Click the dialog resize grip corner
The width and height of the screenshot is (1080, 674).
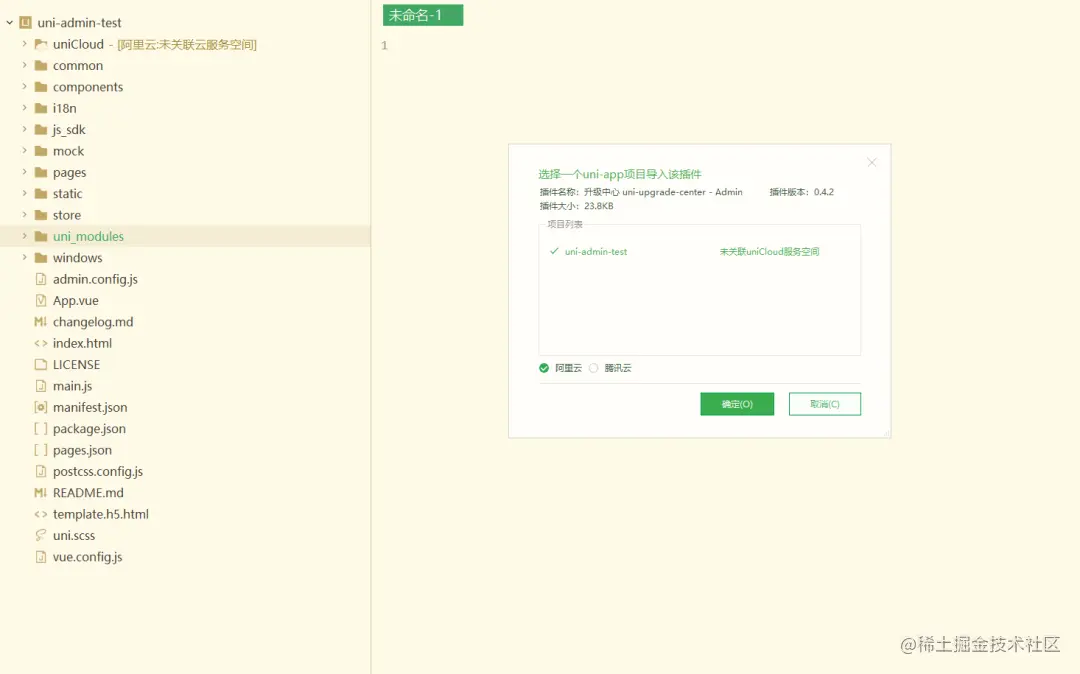(886, 433)
